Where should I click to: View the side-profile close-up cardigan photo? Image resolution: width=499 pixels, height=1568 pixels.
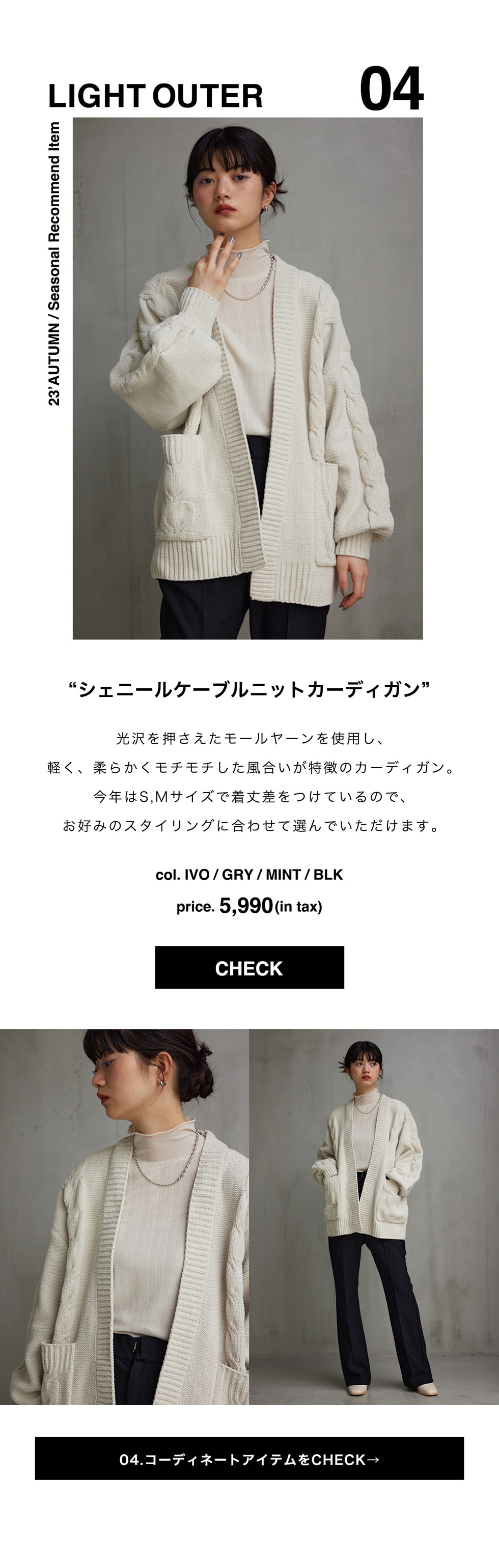[x=124, y=1217]
